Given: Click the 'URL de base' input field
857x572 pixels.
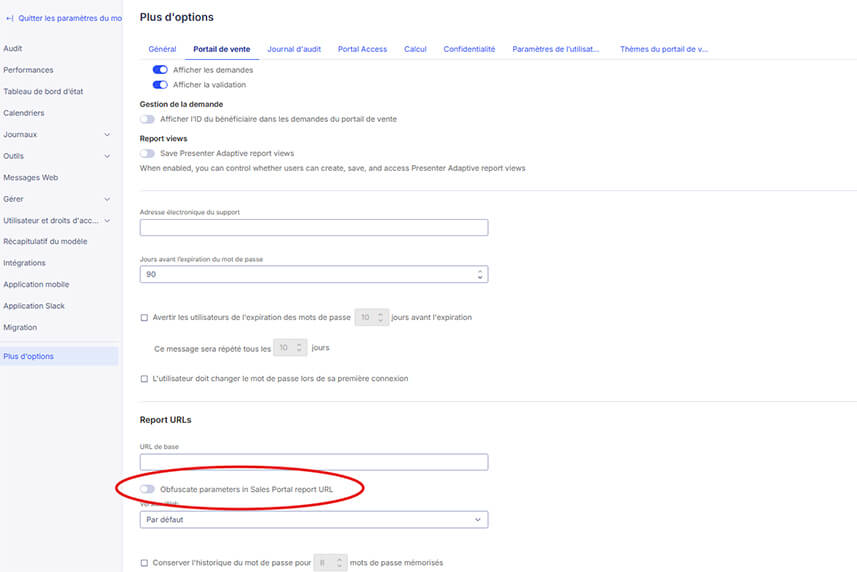Looking at the screenshot, I should [x=314, y=462].
